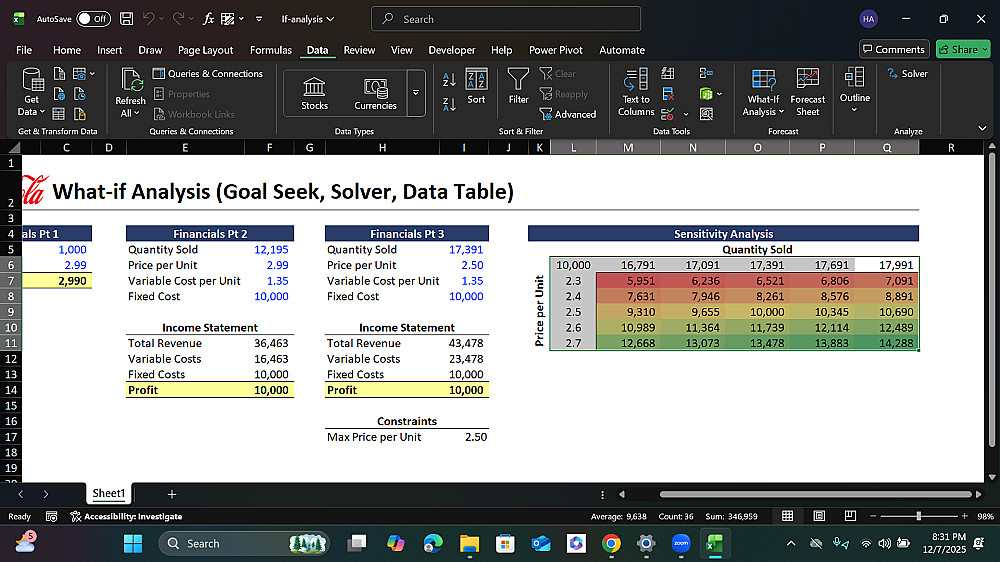Click the Consolidate icon

[x=706, y=74]
